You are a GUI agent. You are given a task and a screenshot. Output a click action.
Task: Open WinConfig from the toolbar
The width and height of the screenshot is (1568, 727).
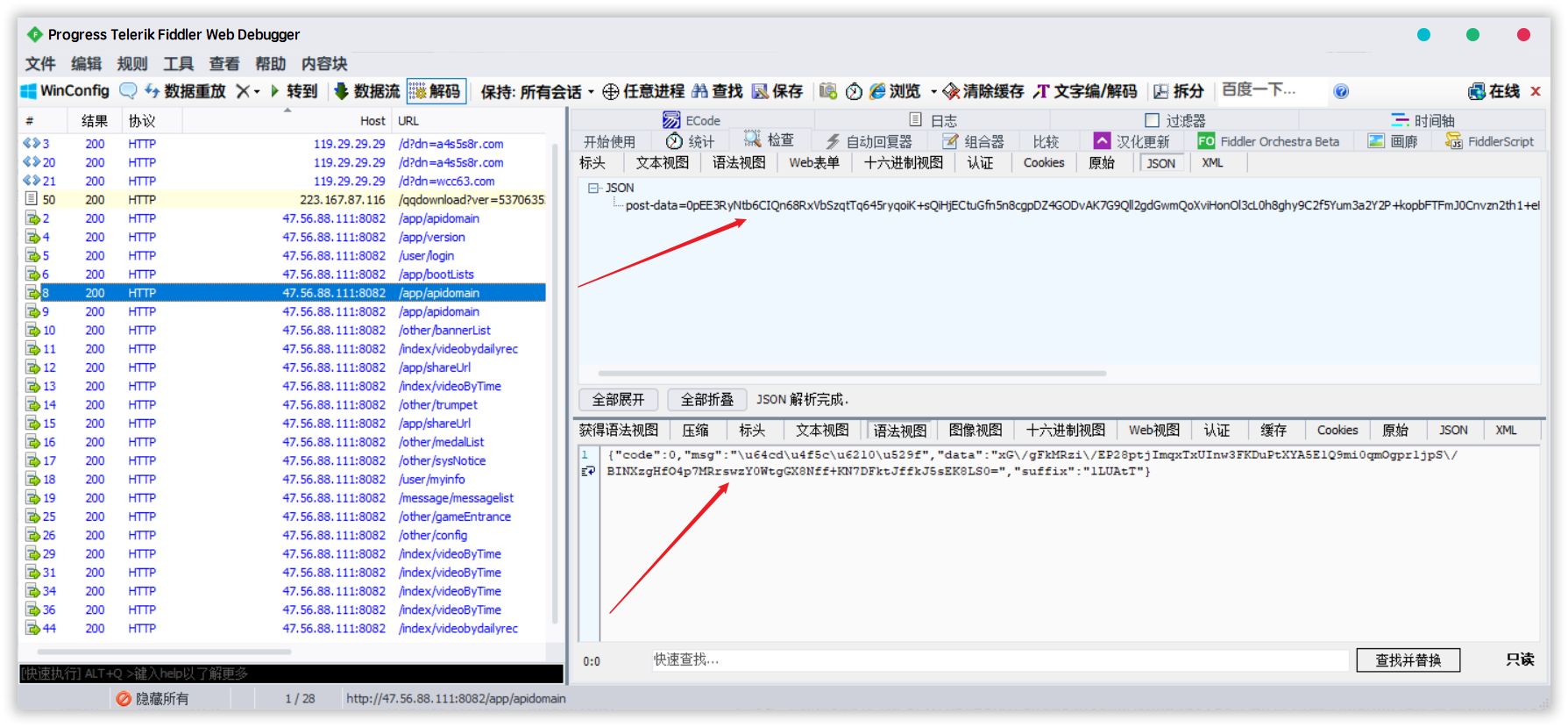pyautogui.click(x=65, y=90)
